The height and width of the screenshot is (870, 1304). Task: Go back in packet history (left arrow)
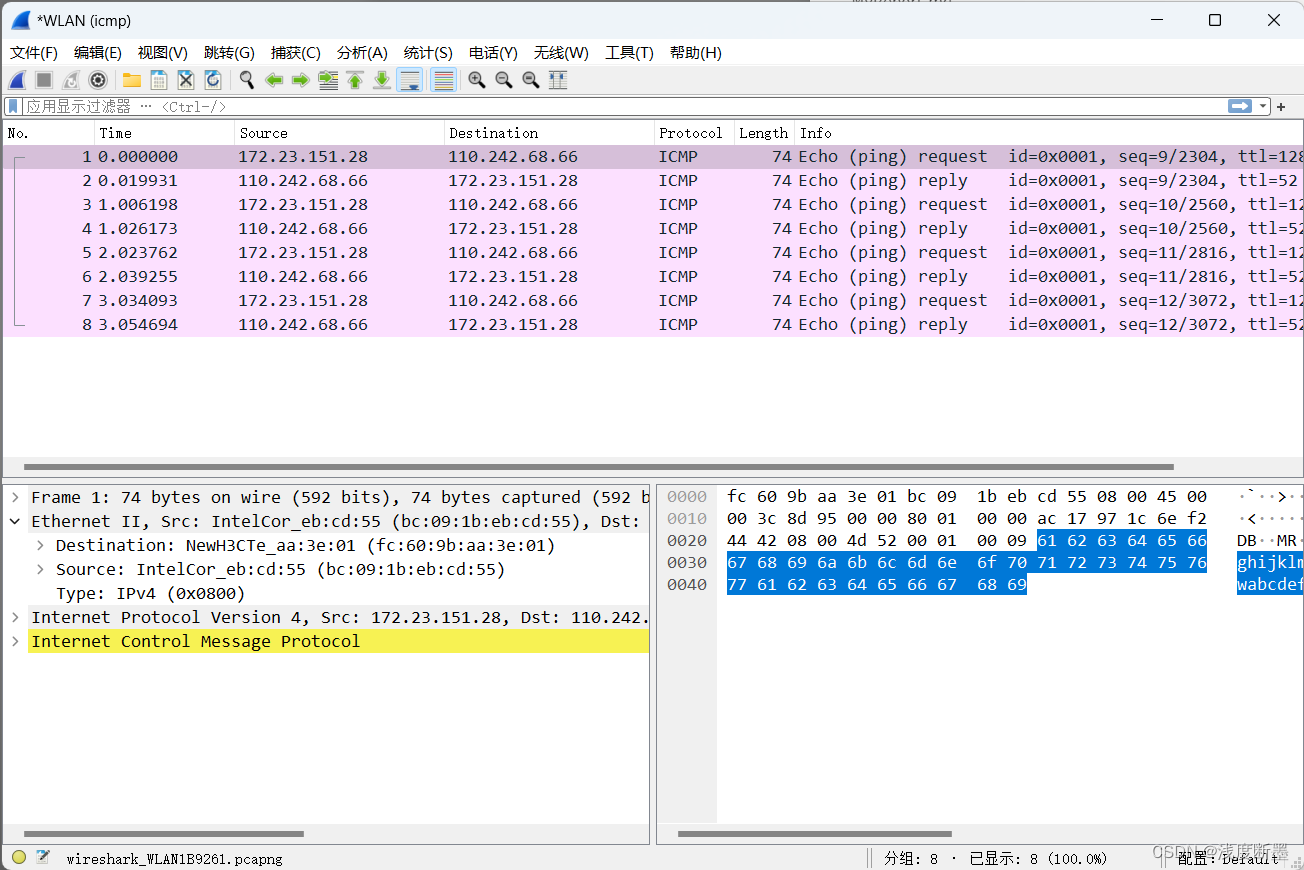point(274,80)
